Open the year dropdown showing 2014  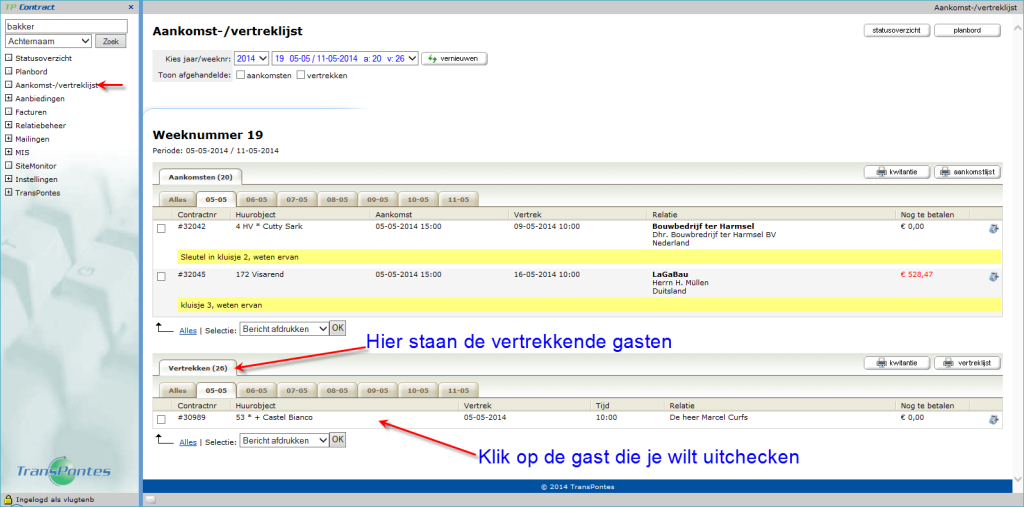250,59
